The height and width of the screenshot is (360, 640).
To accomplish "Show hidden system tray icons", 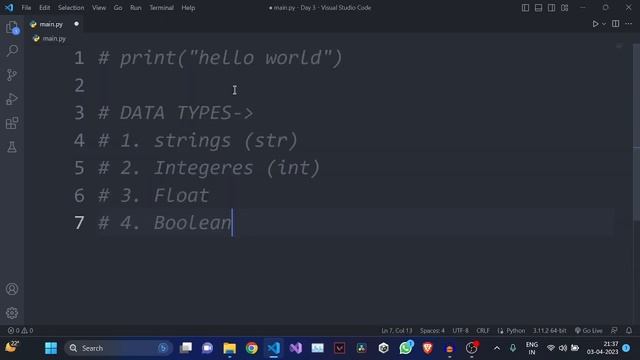I will pos(497,348).
